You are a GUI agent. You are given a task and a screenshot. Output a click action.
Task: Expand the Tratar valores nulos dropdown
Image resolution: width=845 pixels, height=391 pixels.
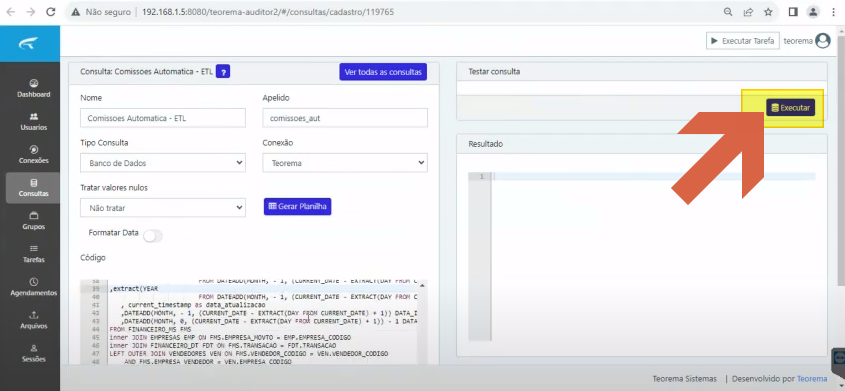(163, 207)
